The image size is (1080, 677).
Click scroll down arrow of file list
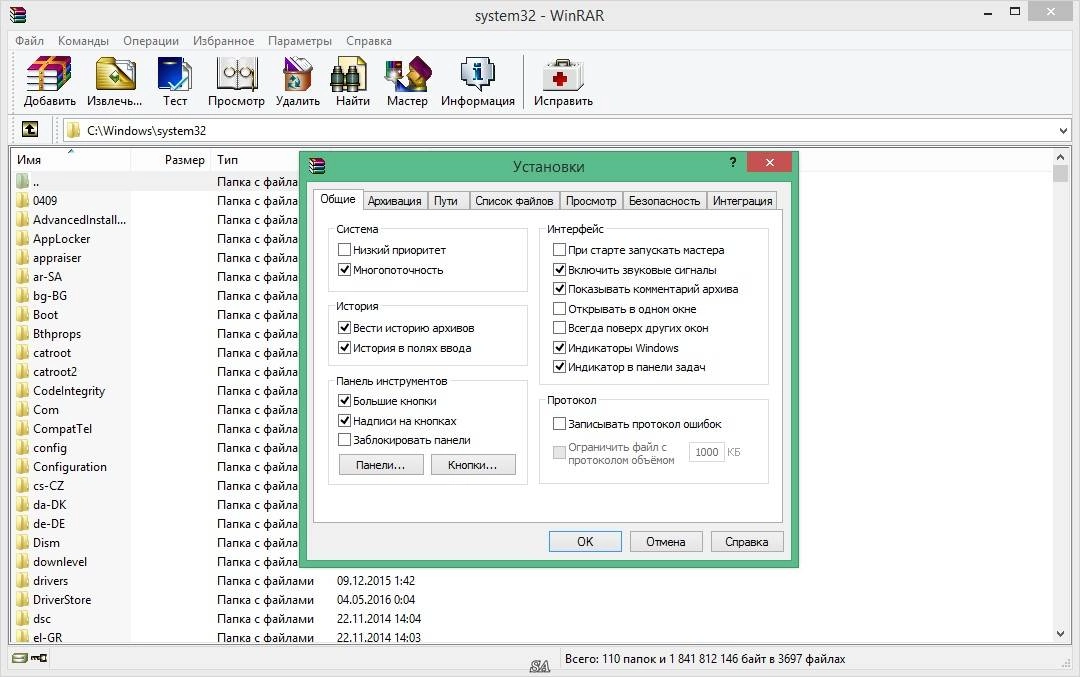[x=1060, y=634]
